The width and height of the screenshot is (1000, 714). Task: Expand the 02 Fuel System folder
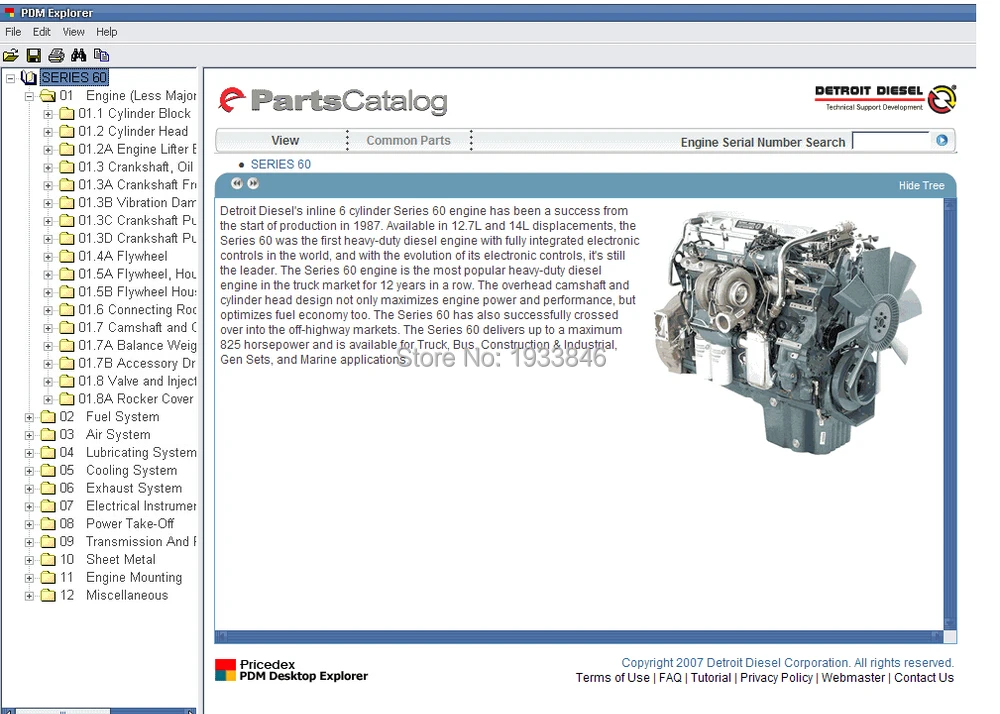coord(29,418)
